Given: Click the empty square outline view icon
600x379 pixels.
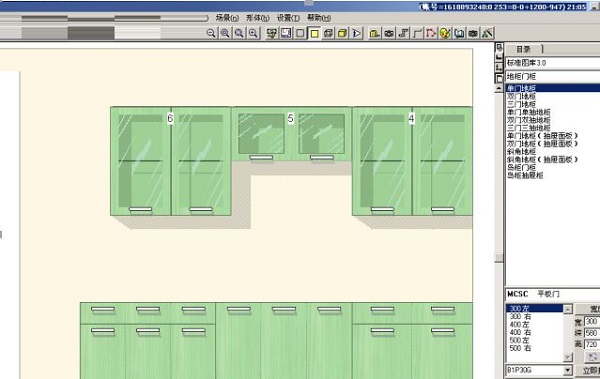Looking at the screenshot, I should [x=300, y=33].
